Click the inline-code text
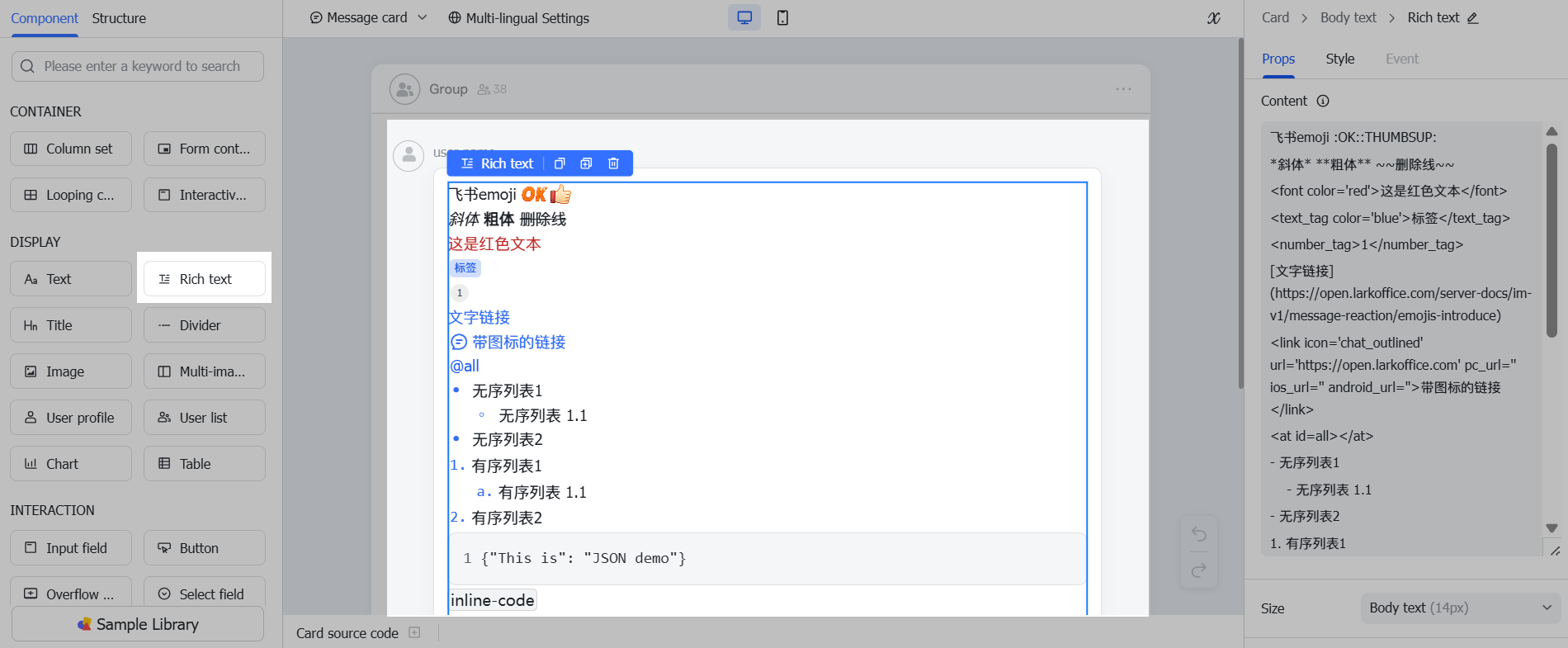This screenshot has height=648, width=1568. [493, 600]
